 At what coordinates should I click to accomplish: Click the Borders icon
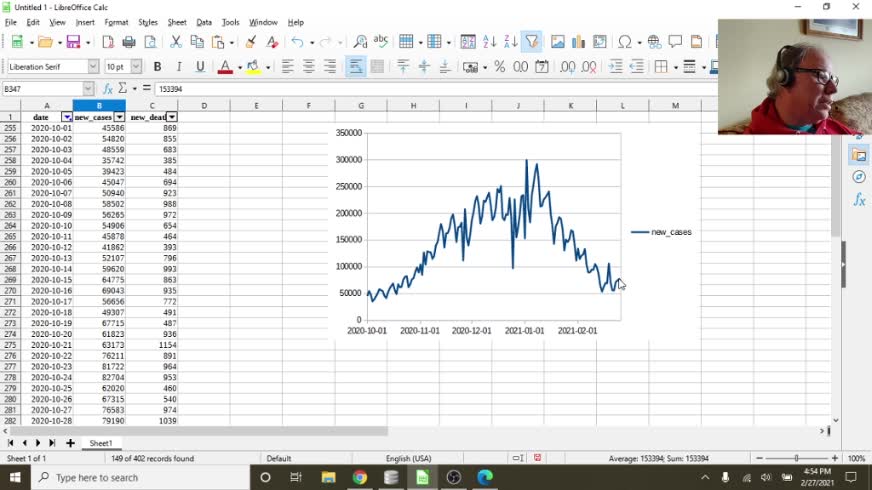click(x=661, y=67)
